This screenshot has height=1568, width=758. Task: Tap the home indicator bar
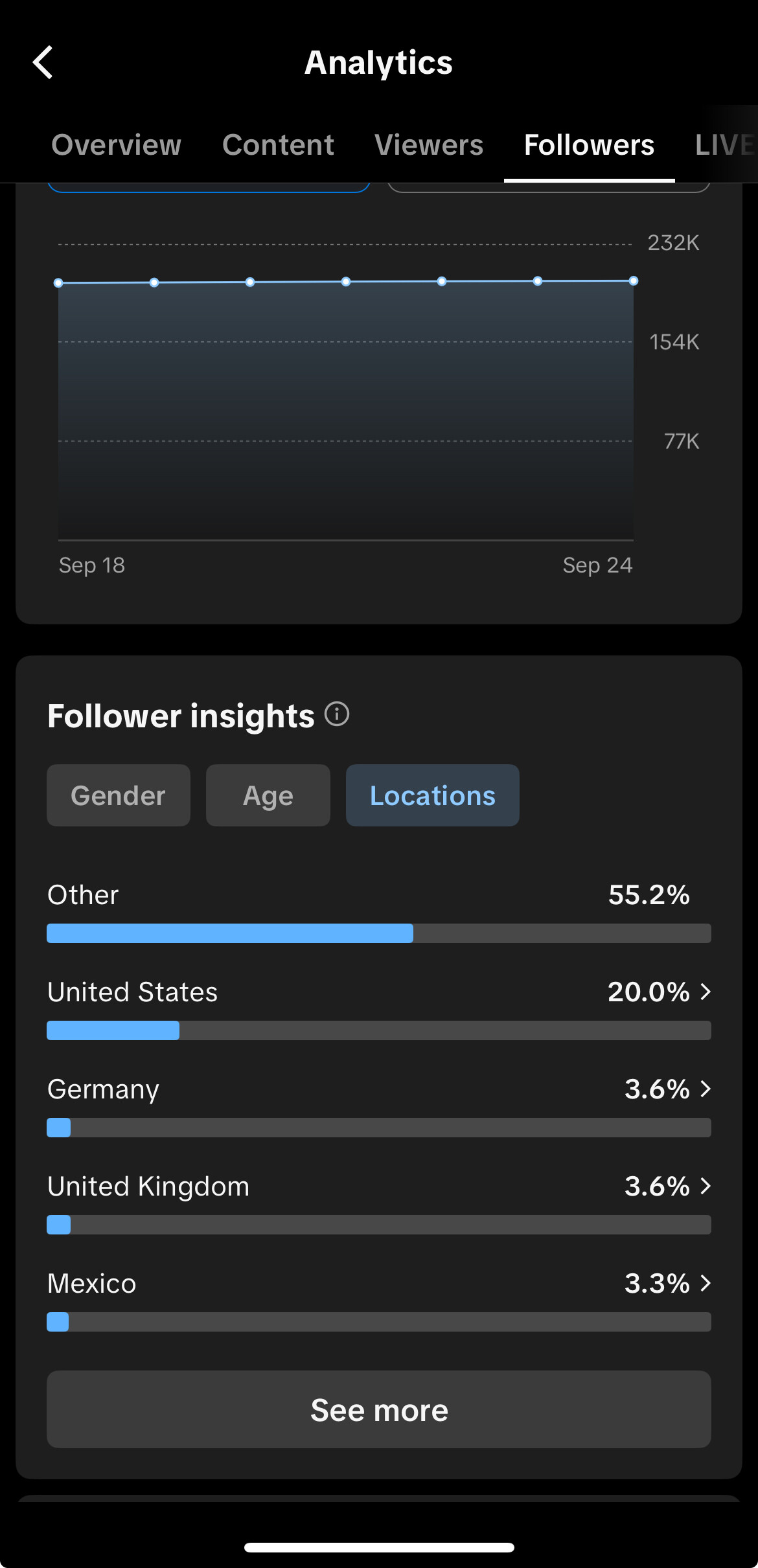pos(379,1547)
